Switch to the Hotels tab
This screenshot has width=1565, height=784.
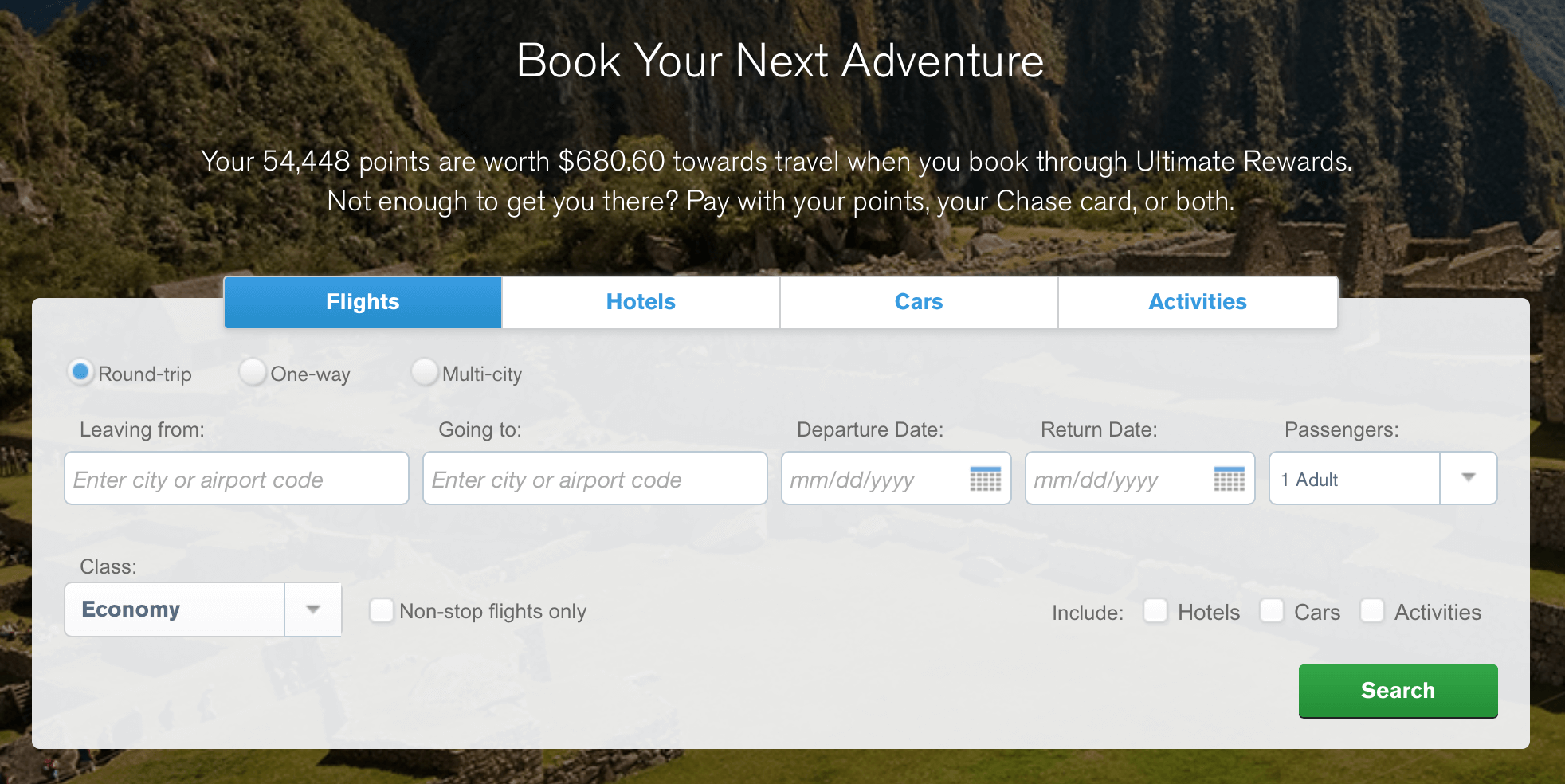pyautogui.click(x=641, y=302)
